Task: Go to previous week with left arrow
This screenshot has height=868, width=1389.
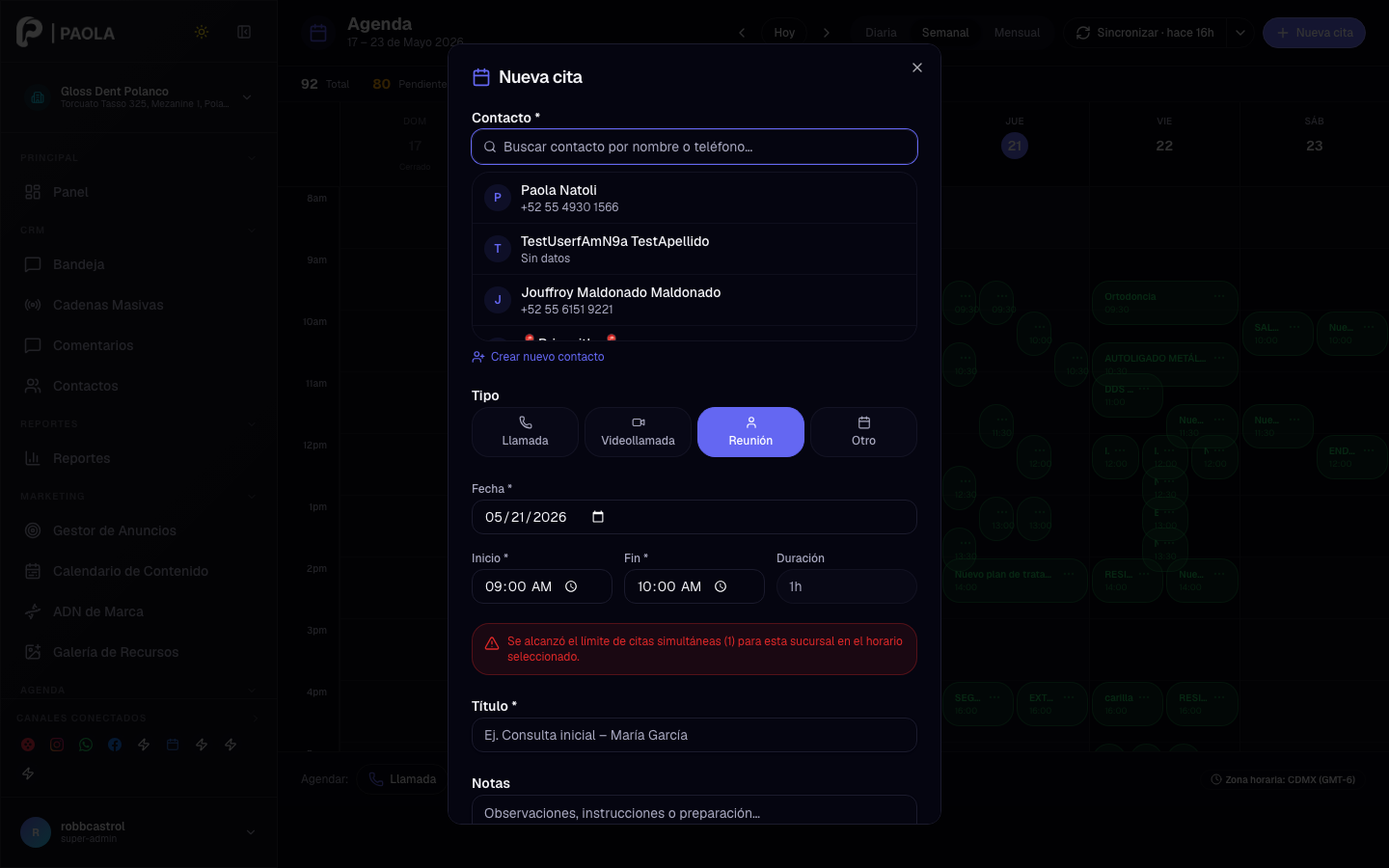Action: (742, 33)
